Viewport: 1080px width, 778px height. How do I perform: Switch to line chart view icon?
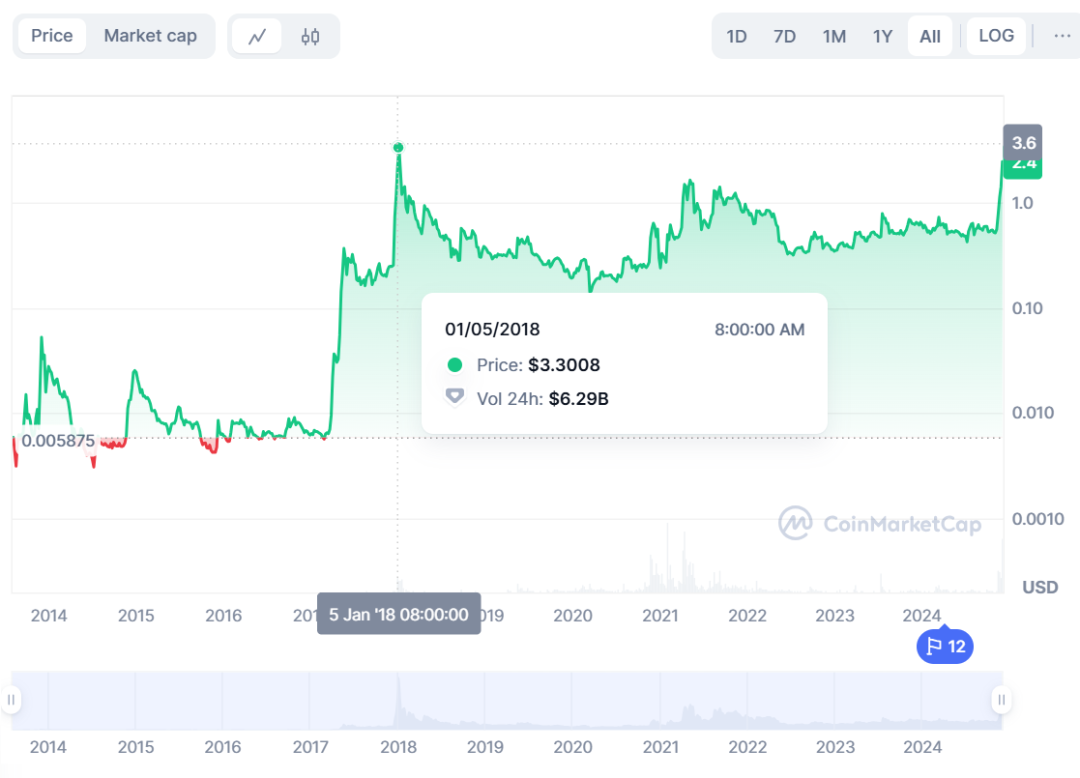pos(258,37)
